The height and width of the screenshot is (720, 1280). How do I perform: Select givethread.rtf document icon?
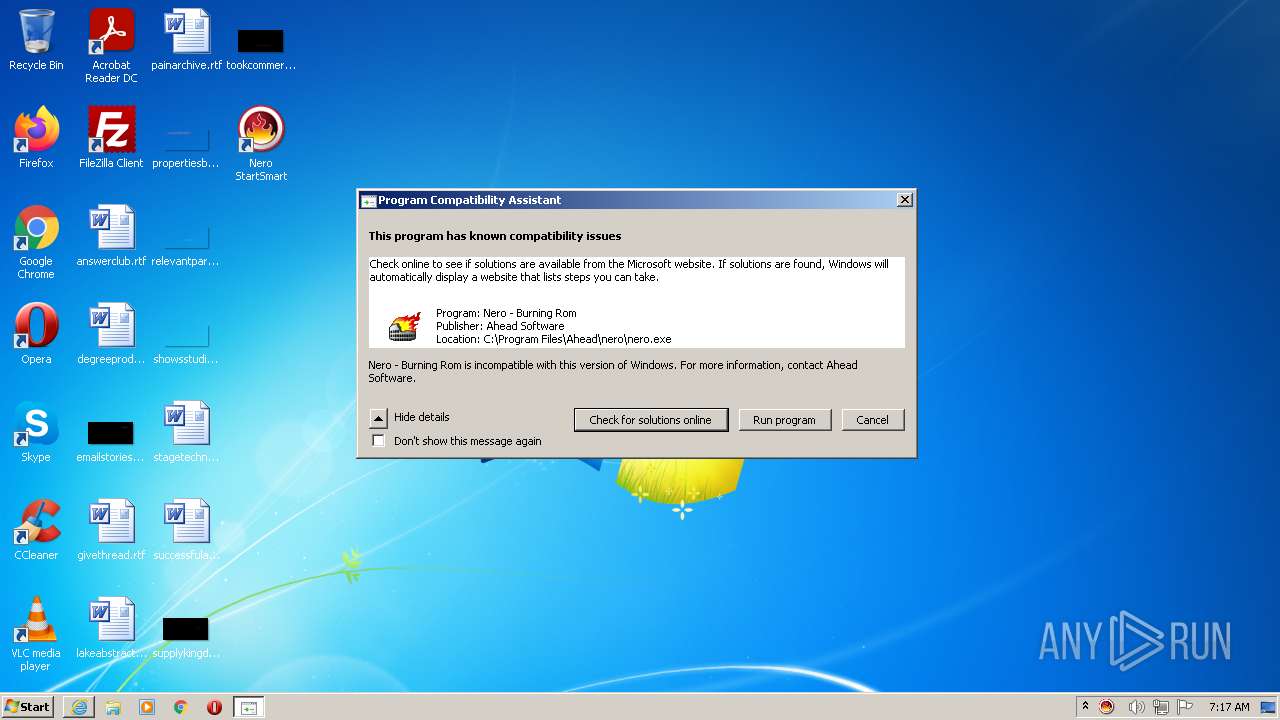pos(111,530)
